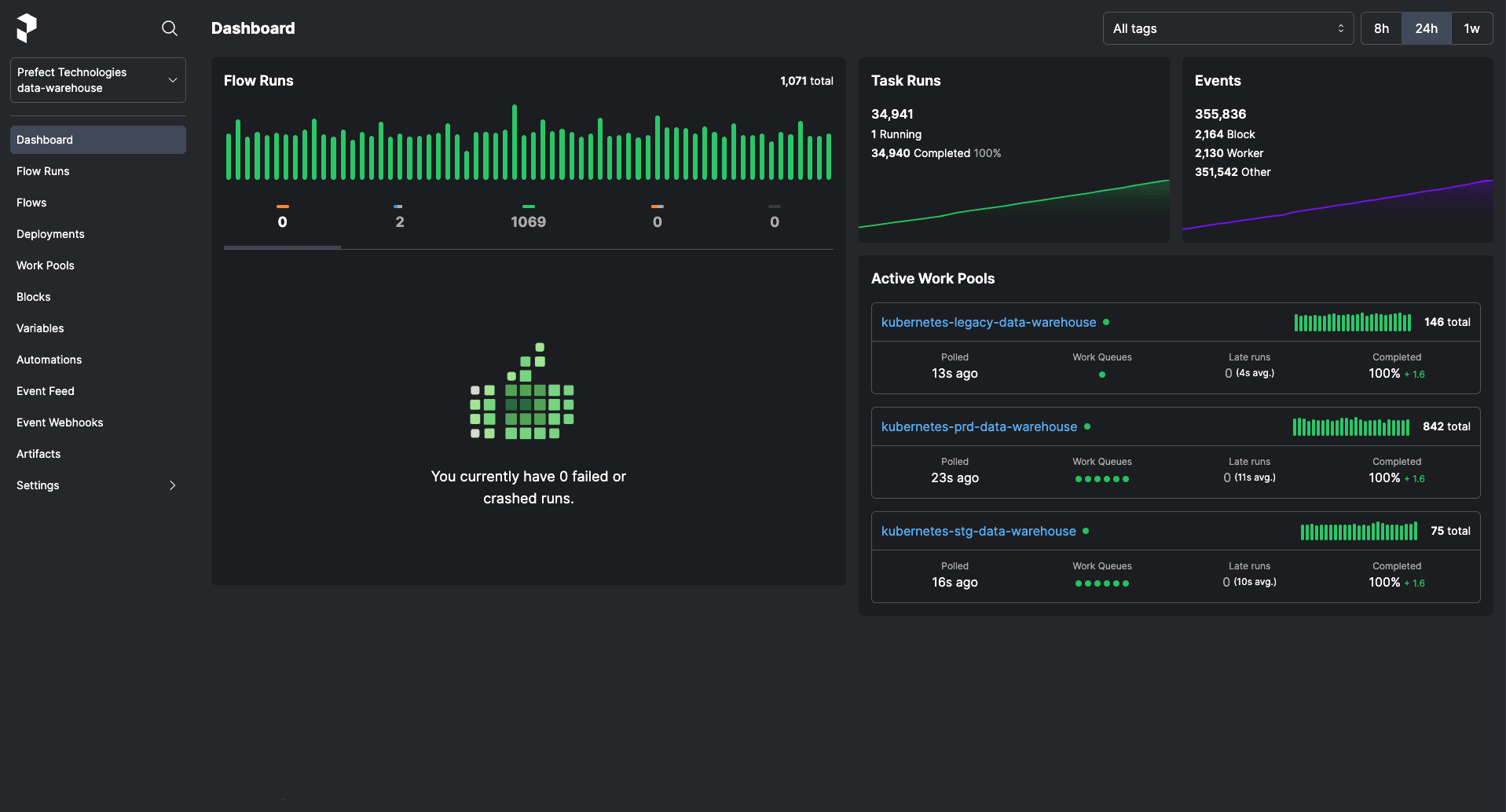Click the Prefect logo icon
Image resolution: width=1506 pixels, height=812 pixels.
[27, 28]
